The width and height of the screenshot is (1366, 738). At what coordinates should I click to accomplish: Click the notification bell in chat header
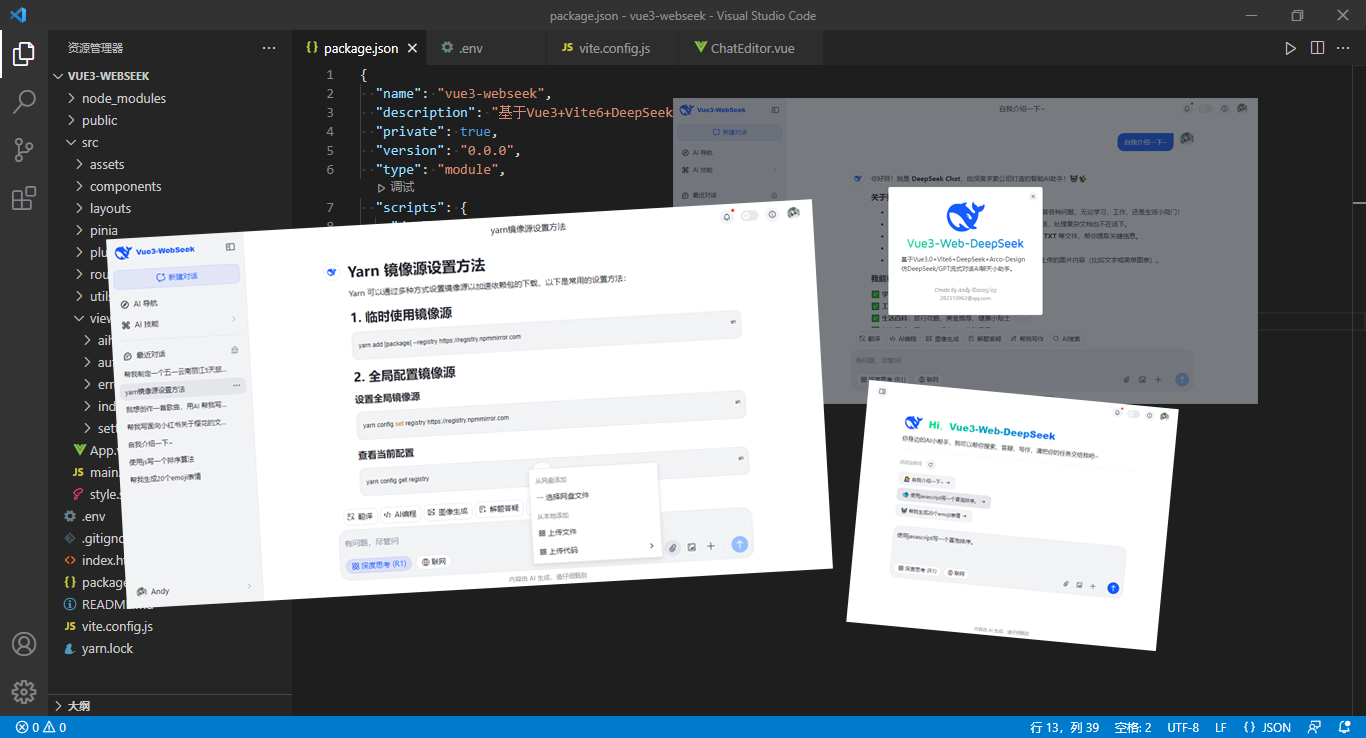[x=727, y=217]
